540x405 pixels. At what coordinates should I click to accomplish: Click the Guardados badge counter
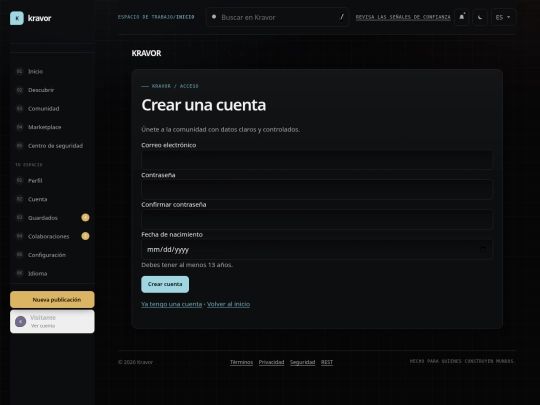(85, 218)
